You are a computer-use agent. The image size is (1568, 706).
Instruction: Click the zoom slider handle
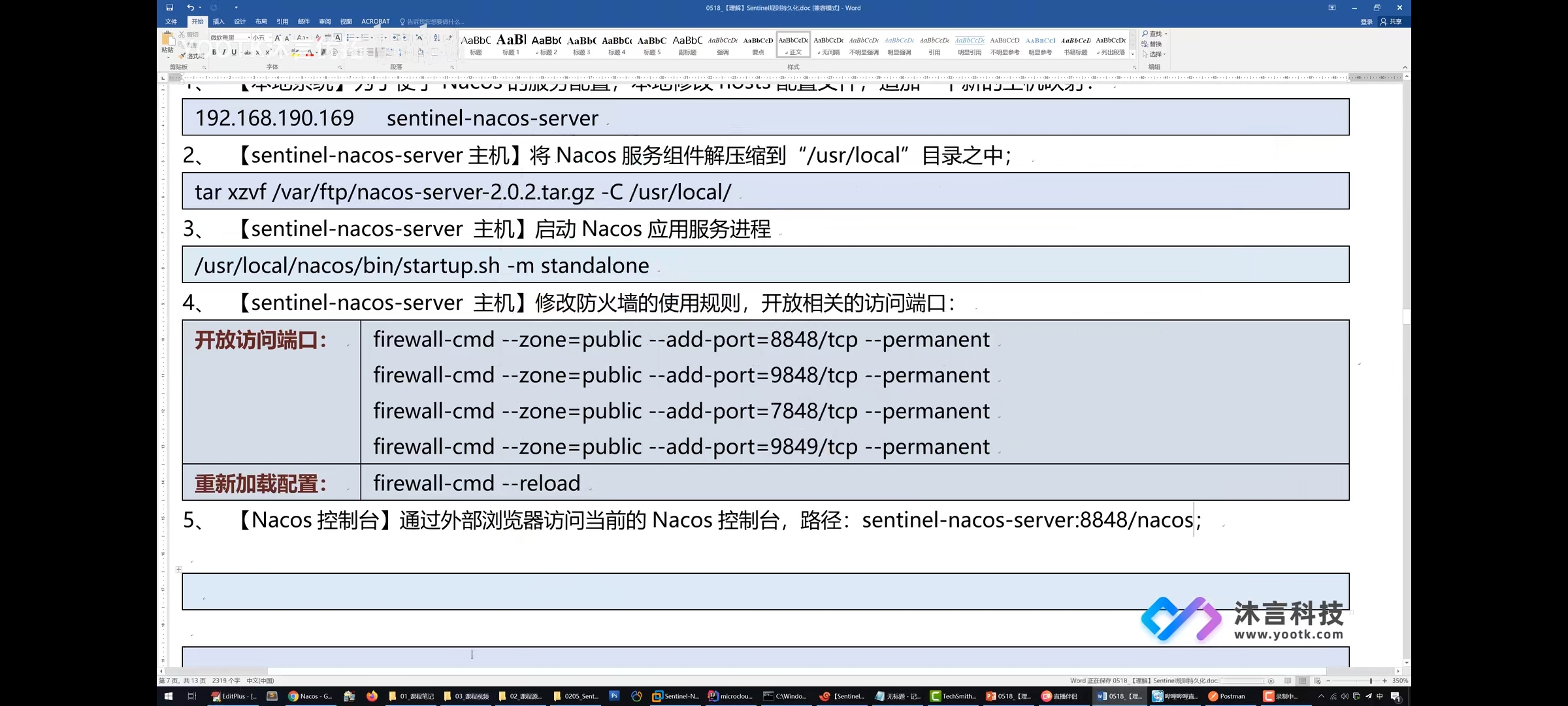(1371, 681)
